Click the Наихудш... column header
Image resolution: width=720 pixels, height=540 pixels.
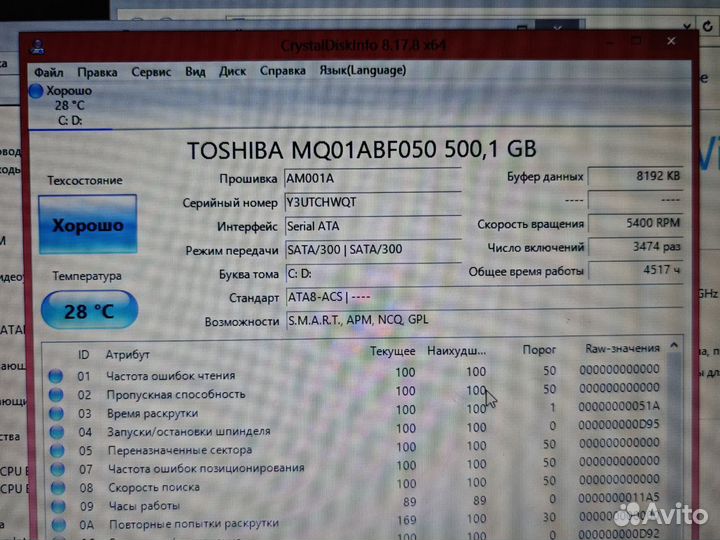tap(456, 351)
